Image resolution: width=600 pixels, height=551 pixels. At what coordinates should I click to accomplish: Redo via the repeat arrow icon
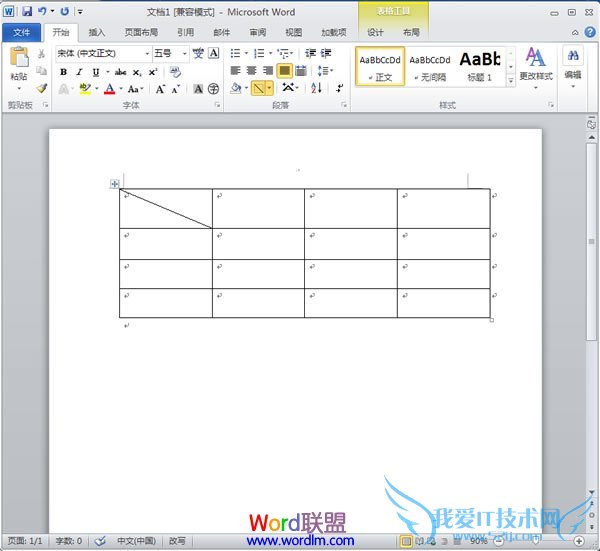point(65,11)
